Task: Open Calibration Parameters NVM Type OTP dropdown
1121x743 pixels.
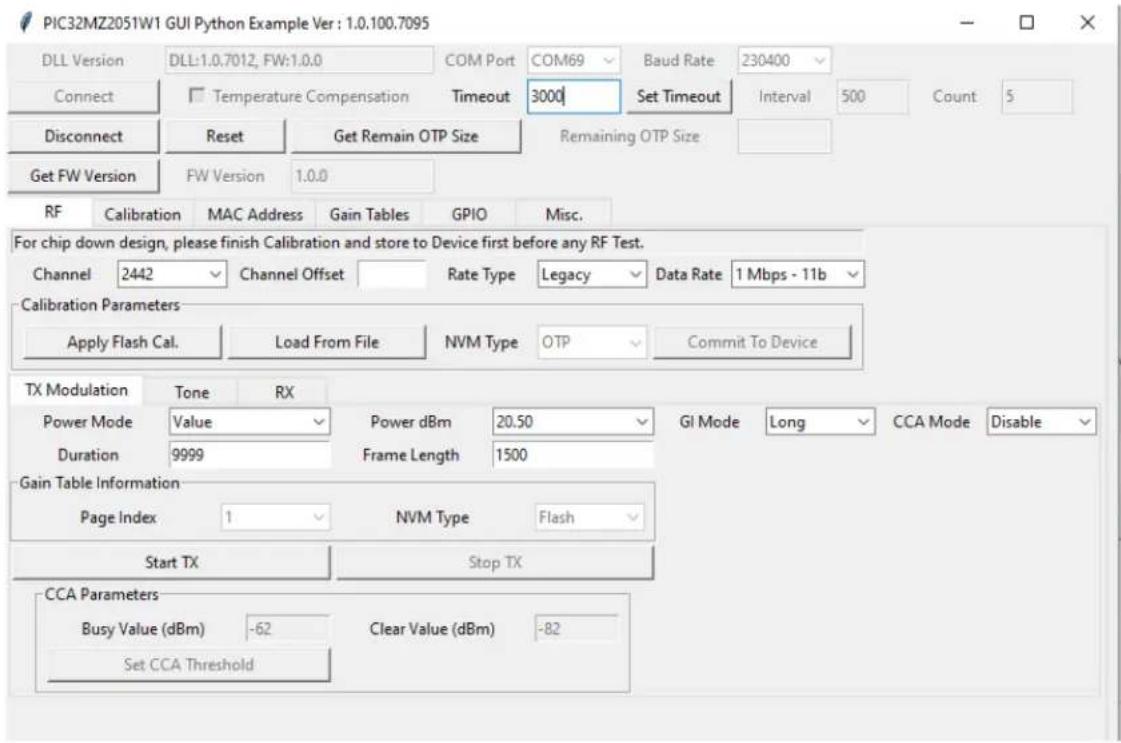Action: pos(591,342)
